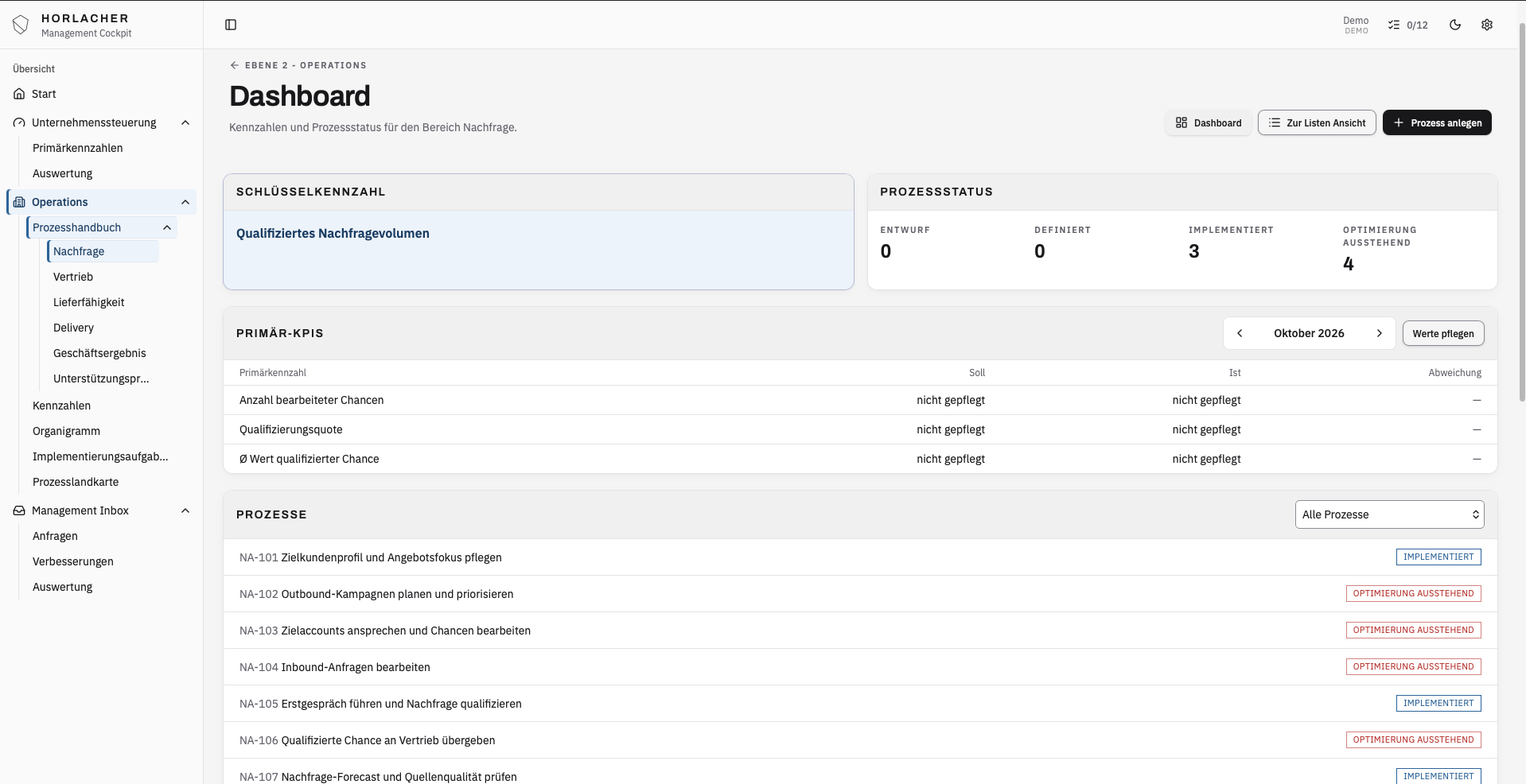The width and height of the screenshot is (1526, 784).
Task: Click the Horlacher shield logo
Action: [x=21, y=25]
